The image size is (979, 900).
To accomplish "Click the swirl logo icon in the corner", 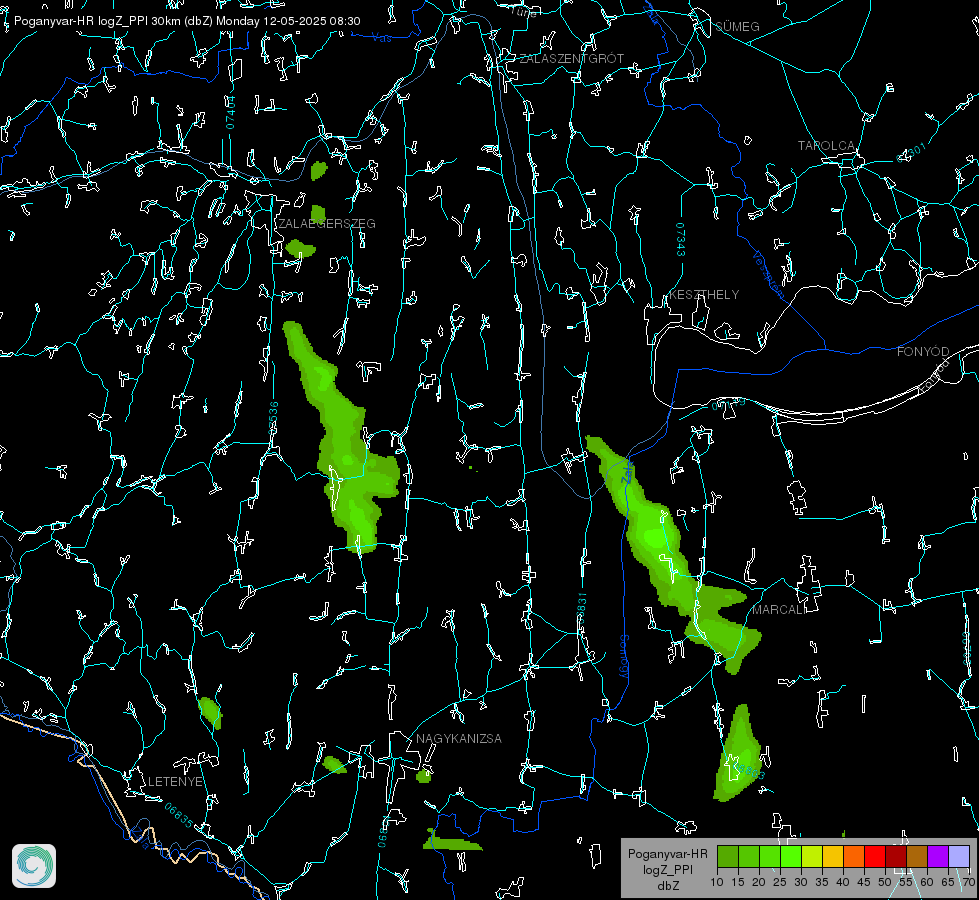I will tap(34, 866).
